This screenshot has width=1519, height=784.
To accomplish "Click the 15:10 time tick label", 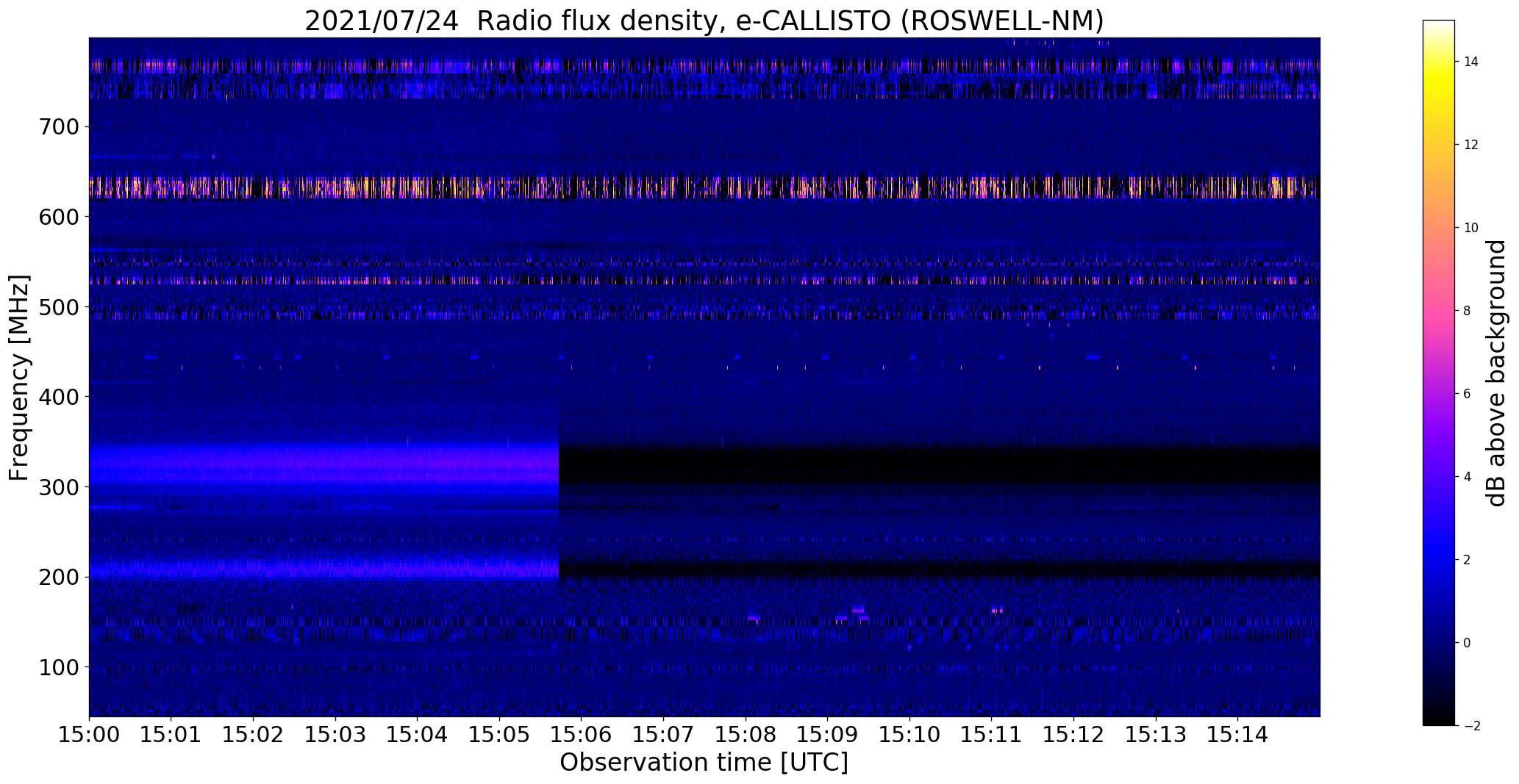I will tap(909, 734).
